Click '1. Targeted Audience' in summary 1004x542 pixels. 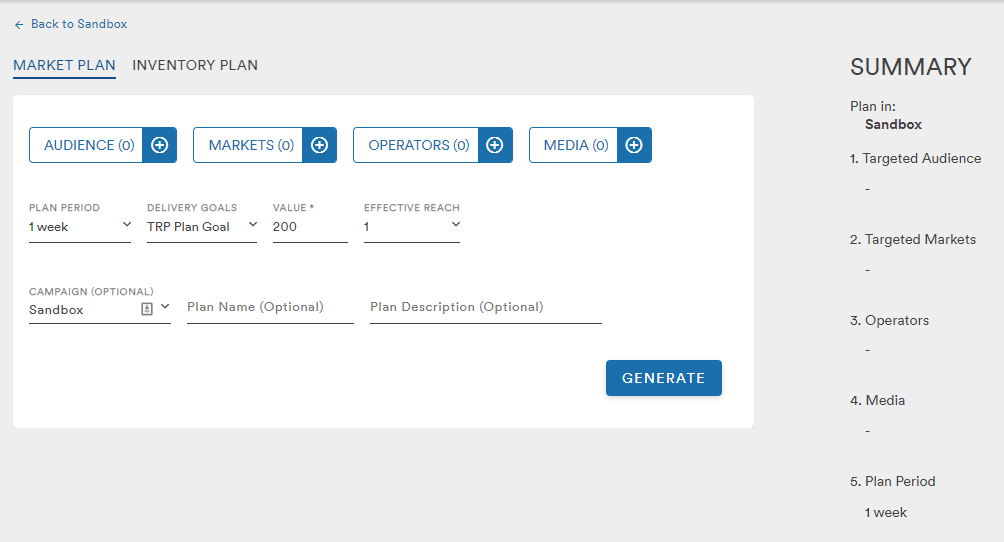click(x=916, y=158)
